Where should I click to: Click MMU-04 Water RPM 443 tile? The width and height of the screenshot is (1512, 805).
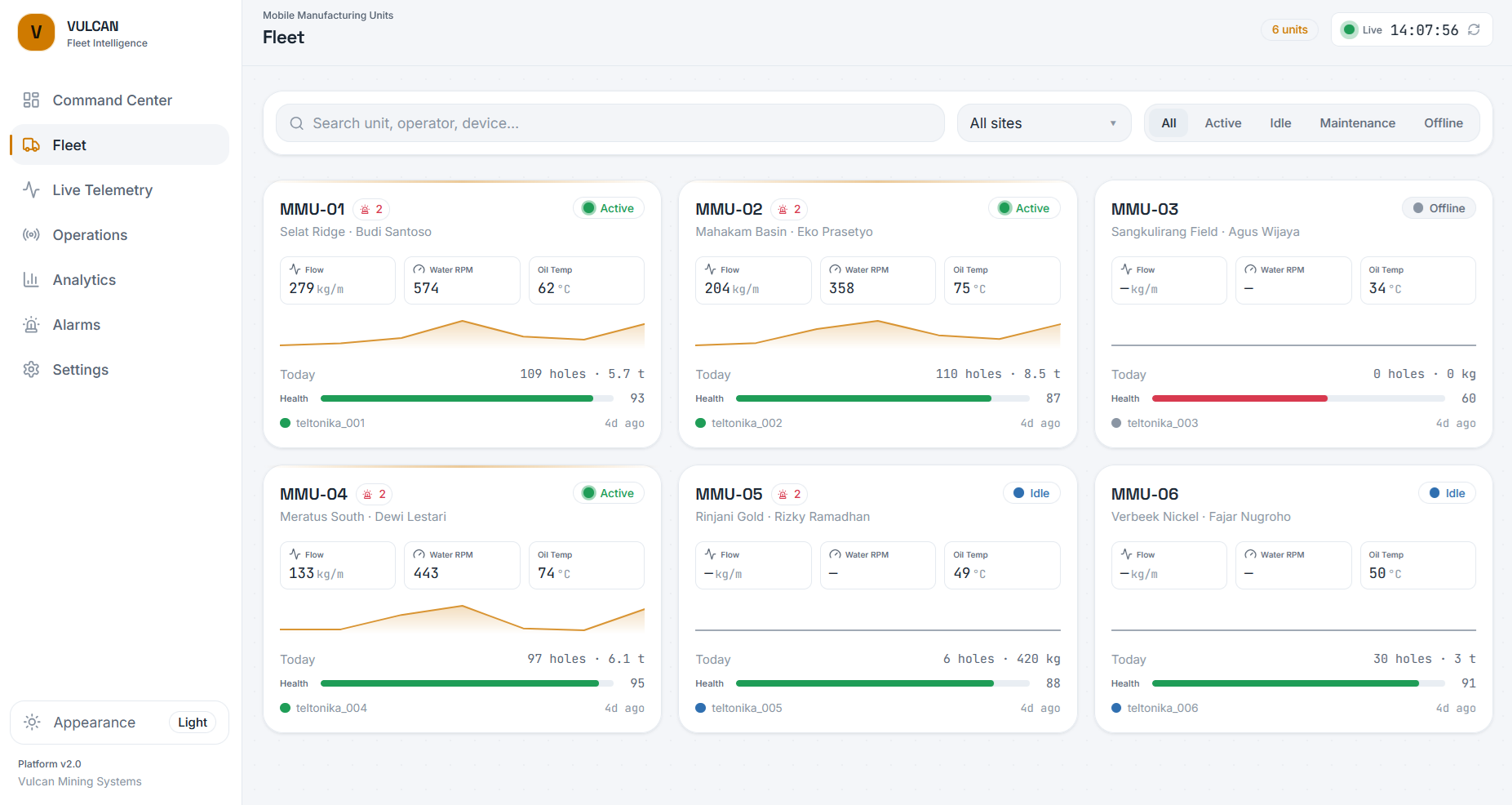(x=462, y=565)
